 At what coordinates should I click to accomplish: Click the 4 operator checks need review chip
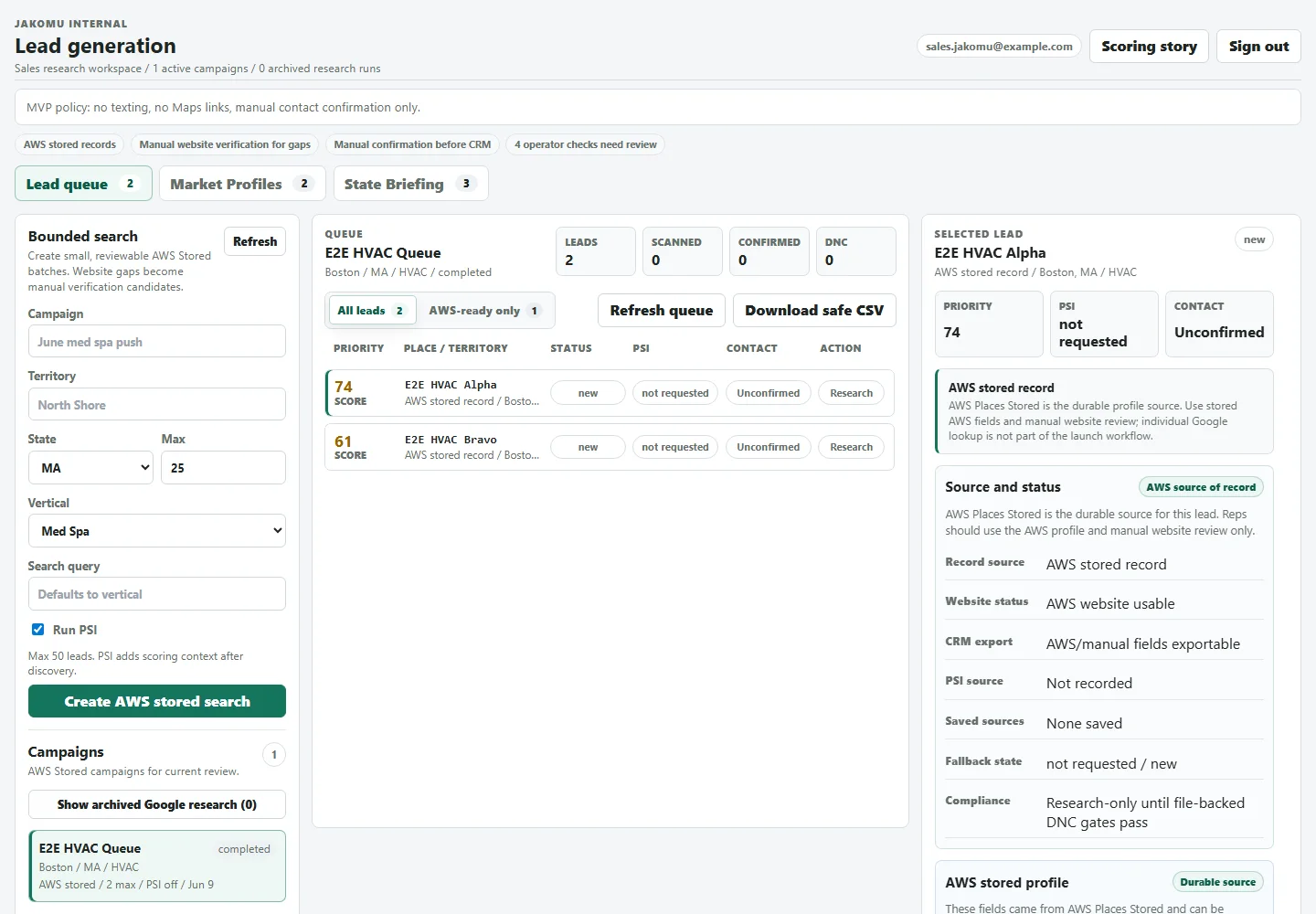586,144
